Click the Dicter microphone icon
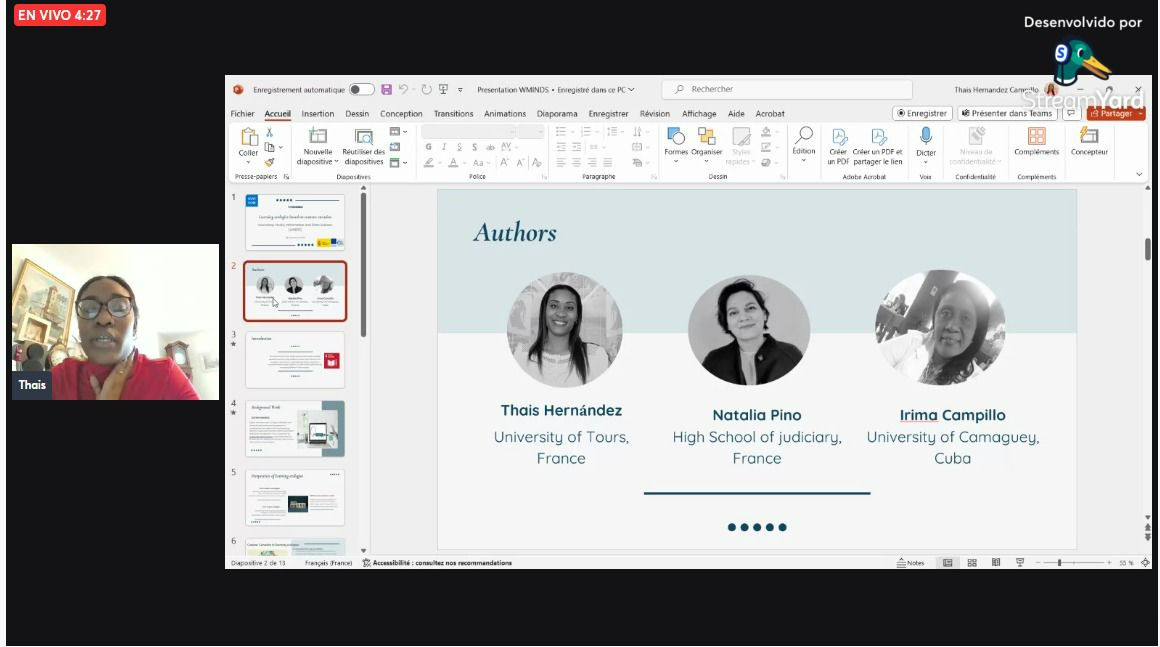The height and width of the screenshot is (647, 1160). (926, 137)
